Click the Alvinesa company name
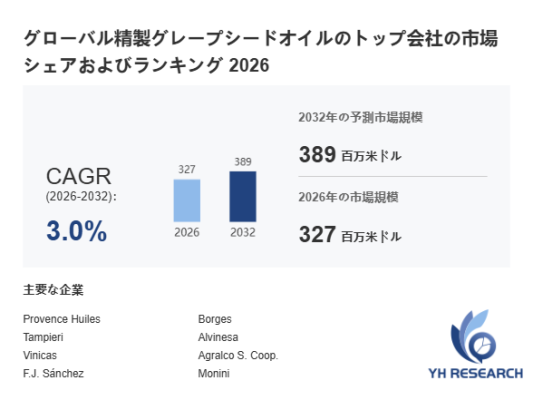Image resolution: width=533 pixels, height=400 pixels. point(218,337)
